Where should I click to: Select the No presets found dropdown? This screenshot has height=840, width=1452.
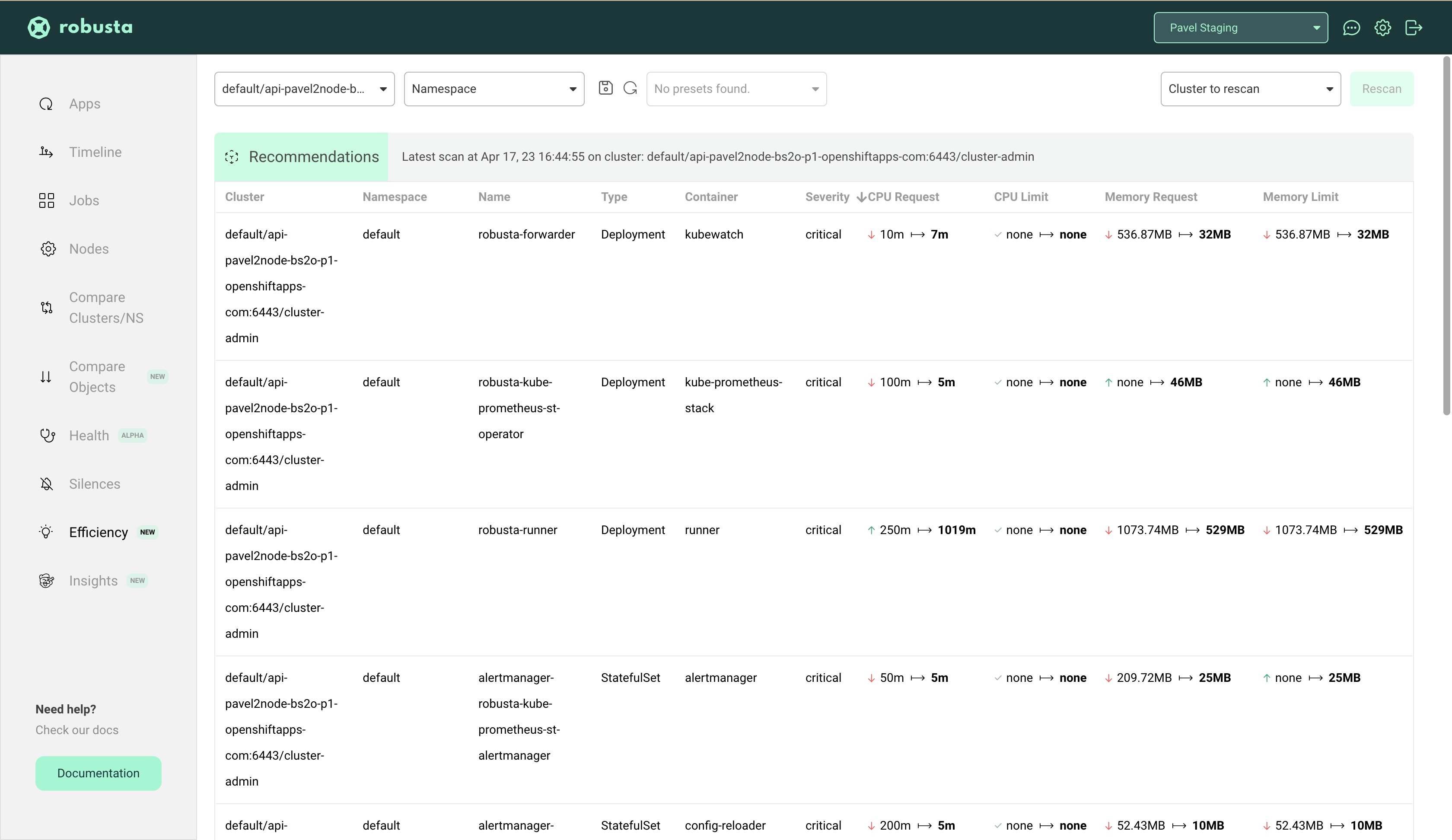click(736, 88)
